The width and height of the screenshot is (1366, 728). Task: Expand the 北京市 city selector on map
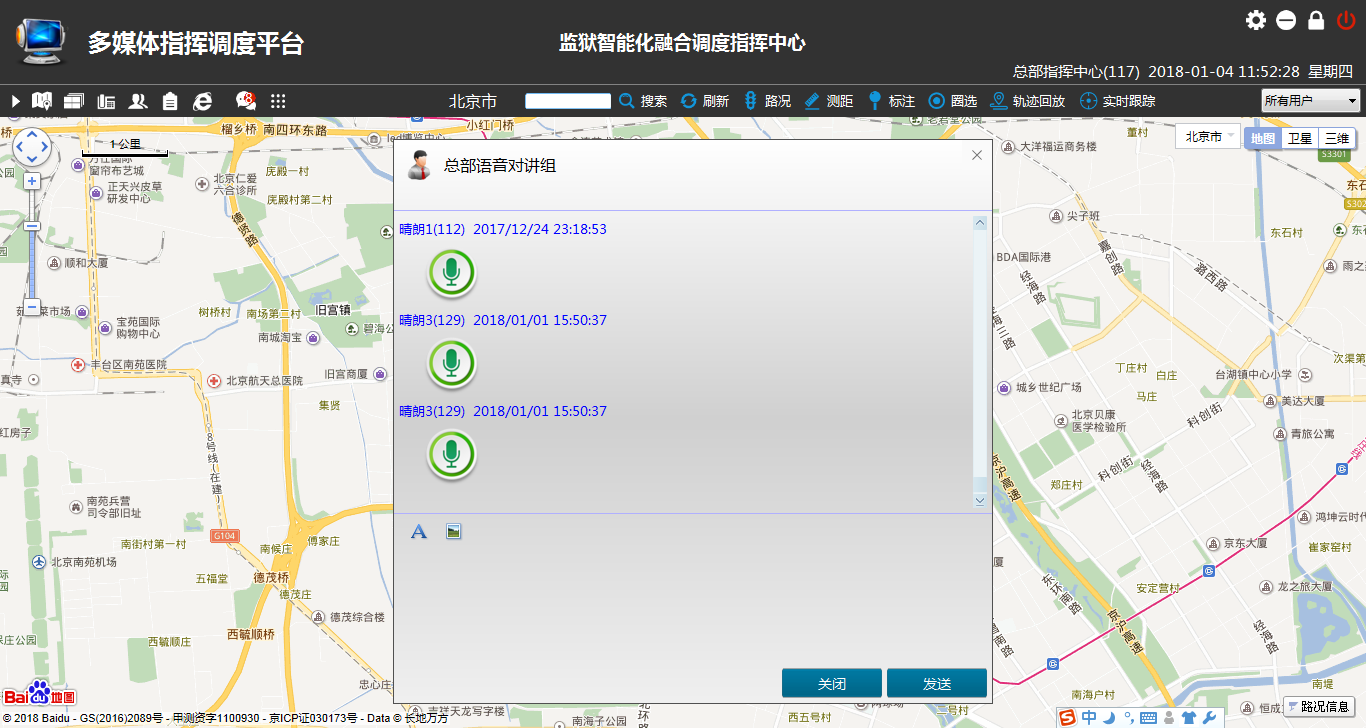pos(1208,137)
